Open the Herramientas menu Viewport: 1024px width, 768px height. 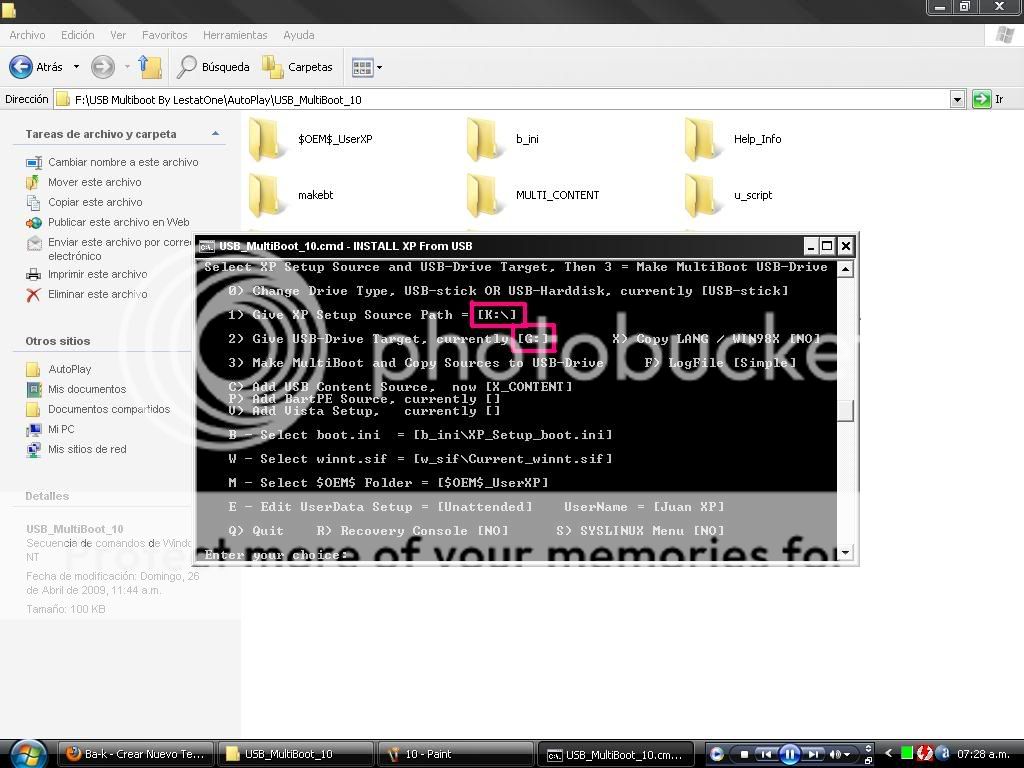pos(235,35)
